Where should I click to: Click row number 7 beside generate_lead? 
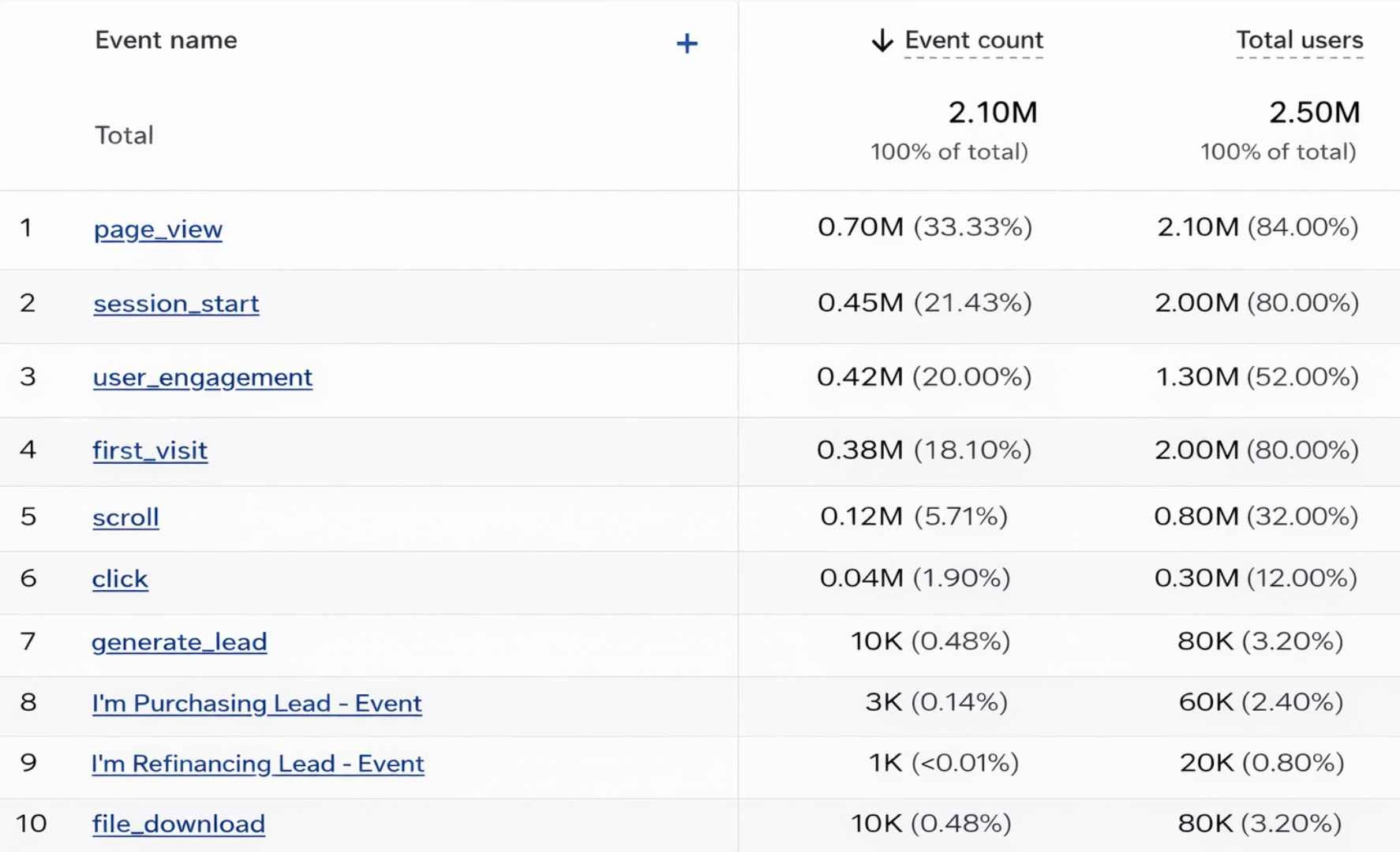28,642
